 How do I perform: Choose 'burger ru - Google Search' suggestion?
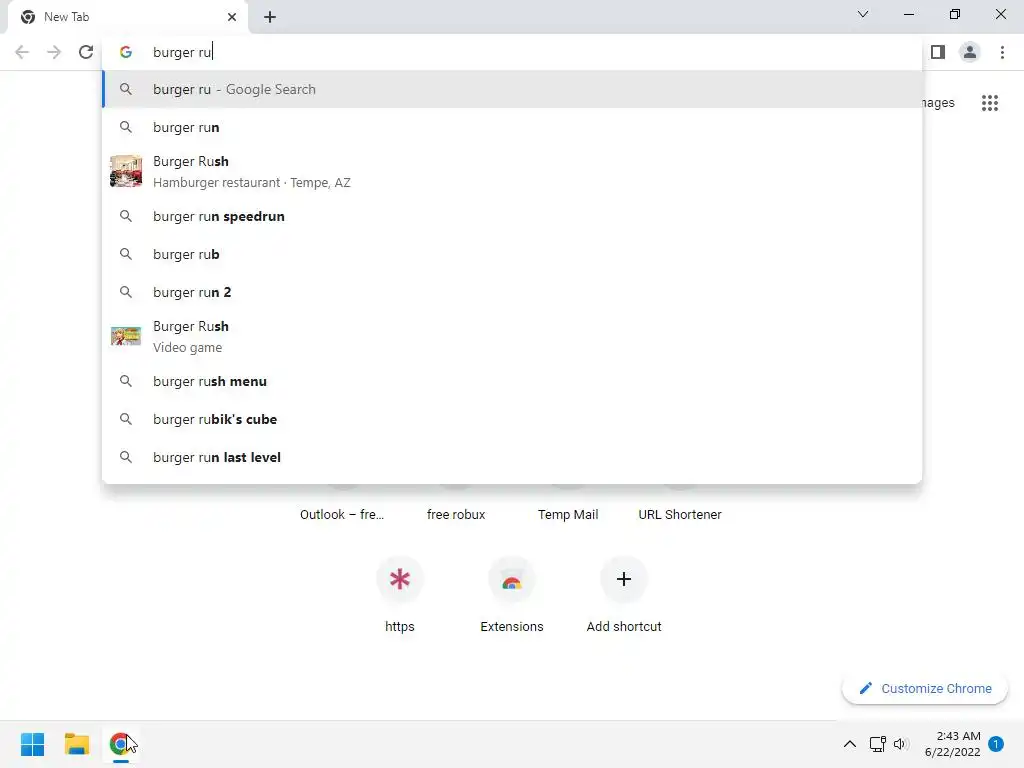tap(513, 89)
